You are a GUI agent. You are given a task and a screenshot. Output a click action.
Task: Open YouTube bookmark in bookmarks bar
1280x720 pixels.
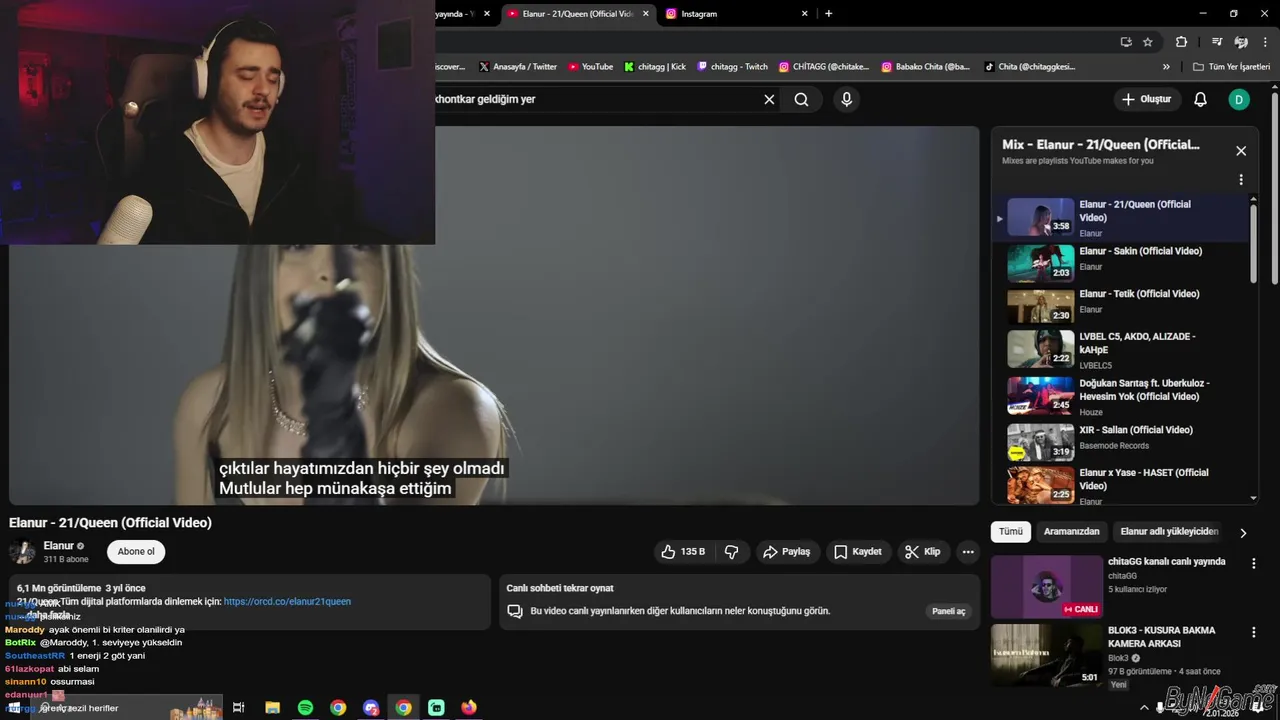(590, 67)
